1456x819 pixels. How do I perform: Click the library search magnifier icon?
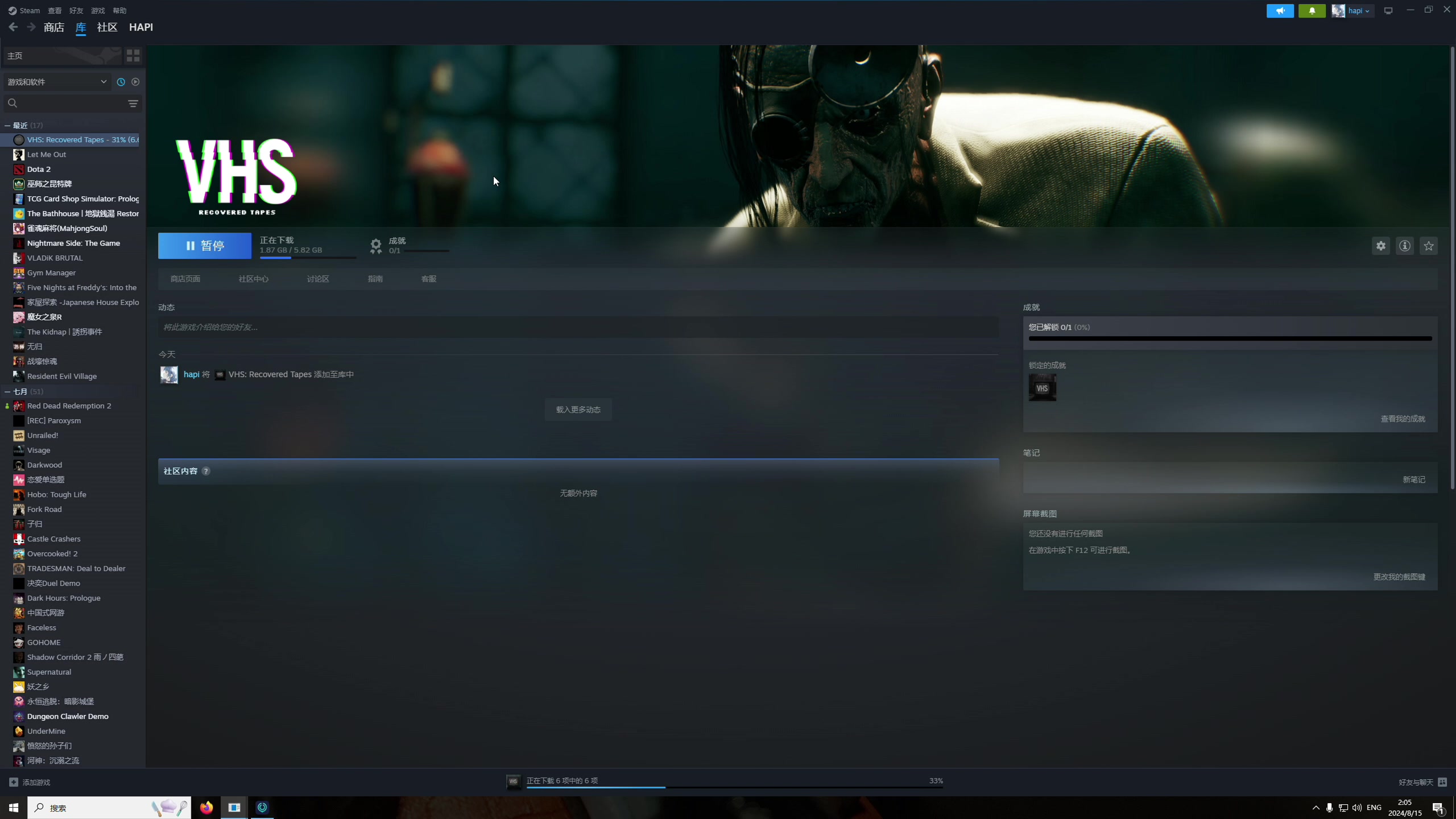(x=13, y=103)
